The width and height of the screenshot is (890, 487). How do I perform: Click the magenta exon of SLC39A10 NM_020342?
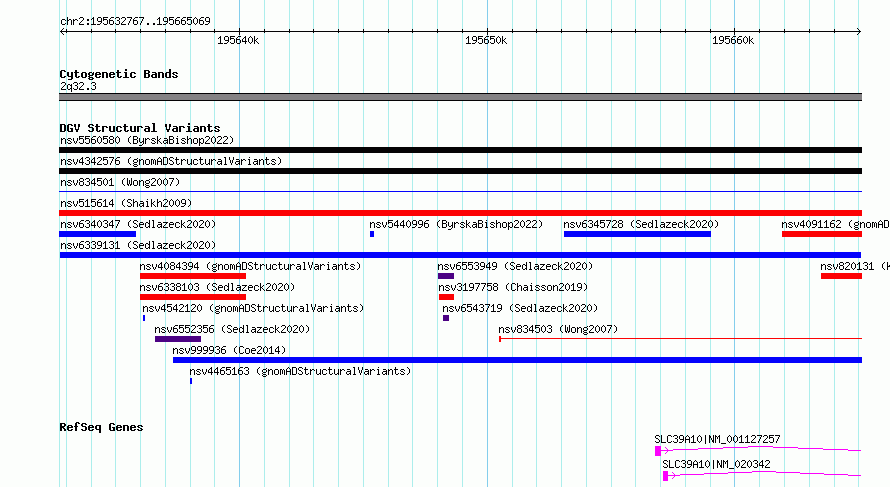click(x=665, y=476)
